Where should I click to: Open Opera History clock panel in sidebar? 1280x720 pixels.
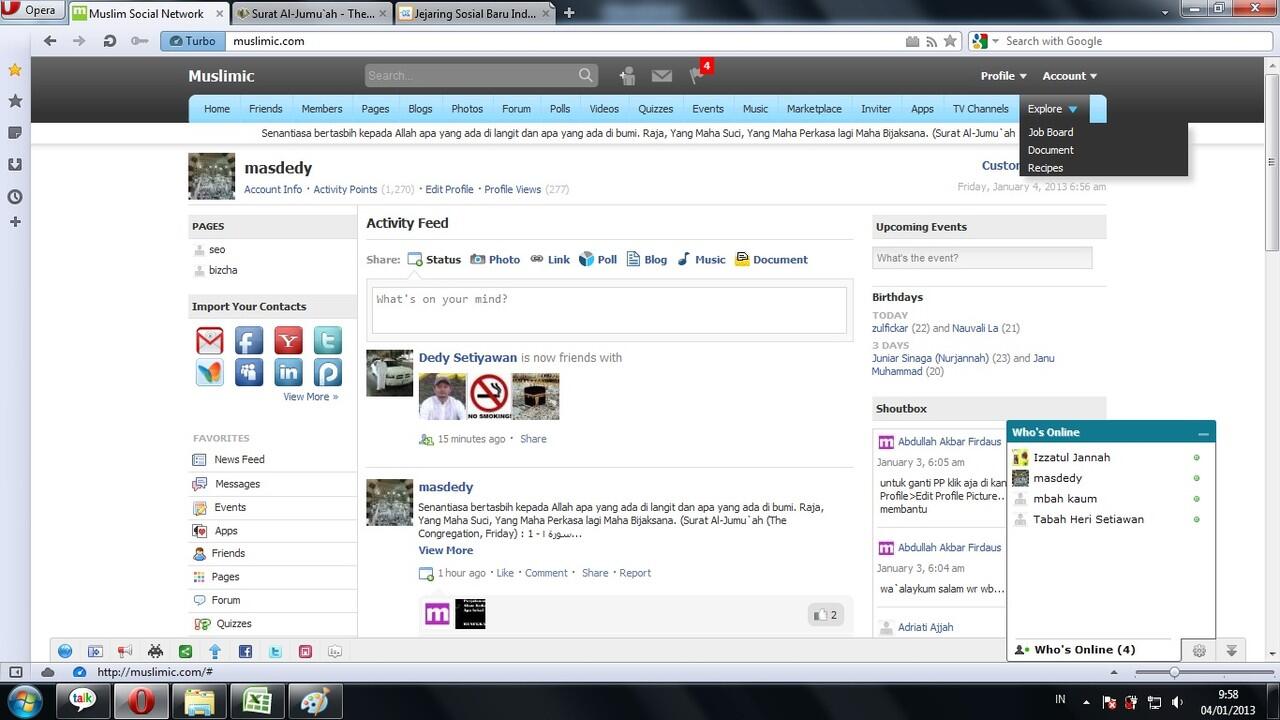(15, 196)
